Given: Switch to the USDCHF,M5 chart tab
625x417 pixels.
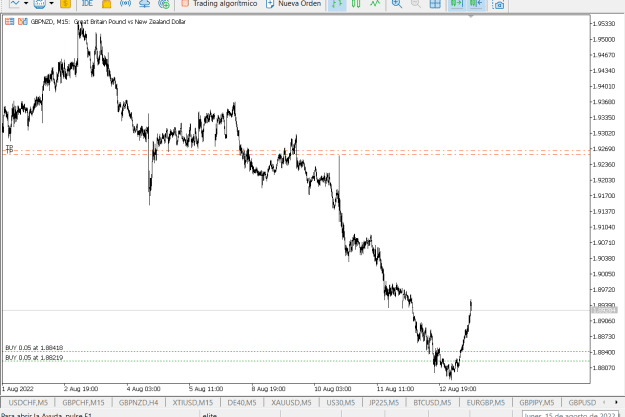Looking at the screenshot, I should coord(28,403).
